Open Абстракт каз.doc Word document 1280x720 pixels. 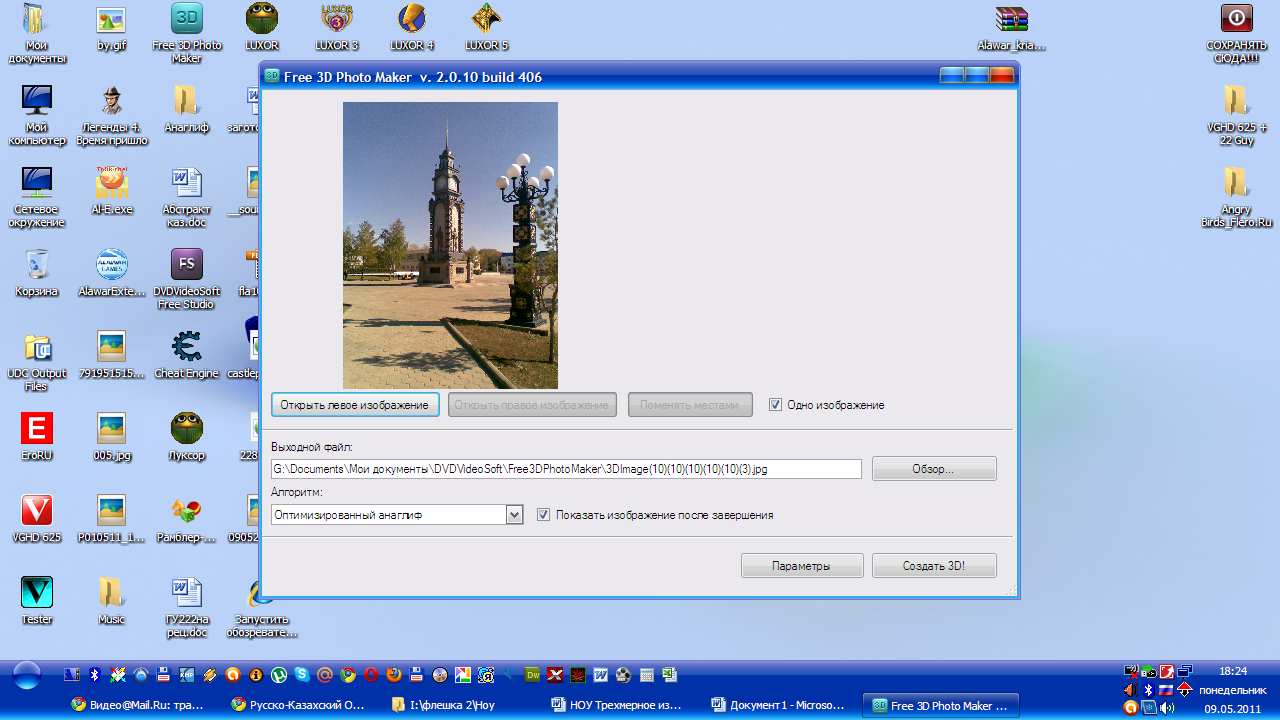(x=186, y=197)
